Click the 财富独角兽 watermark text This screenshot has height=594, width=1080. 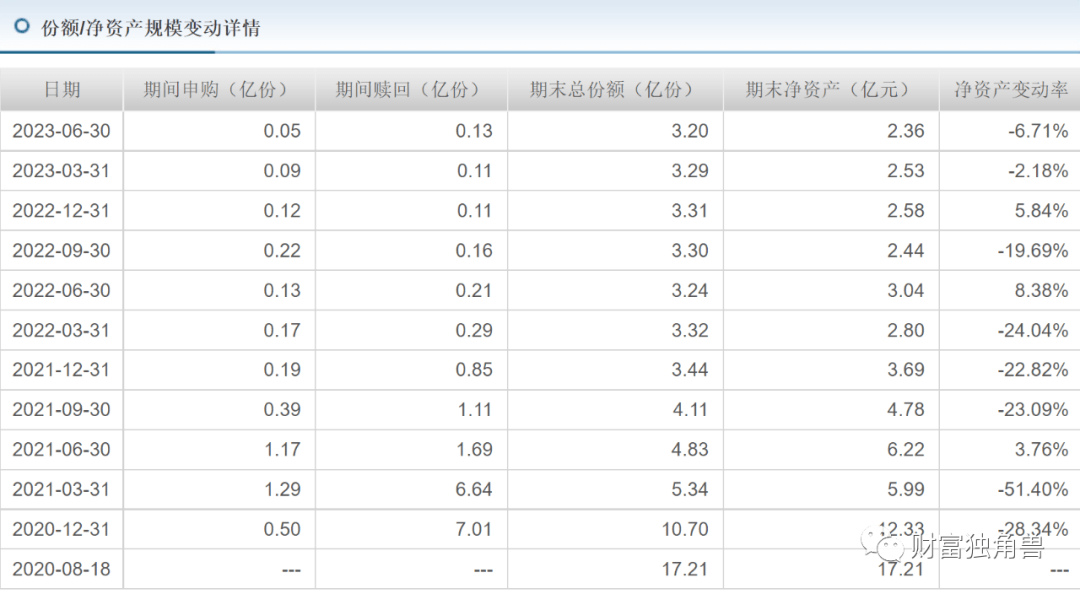coord(978,547)
